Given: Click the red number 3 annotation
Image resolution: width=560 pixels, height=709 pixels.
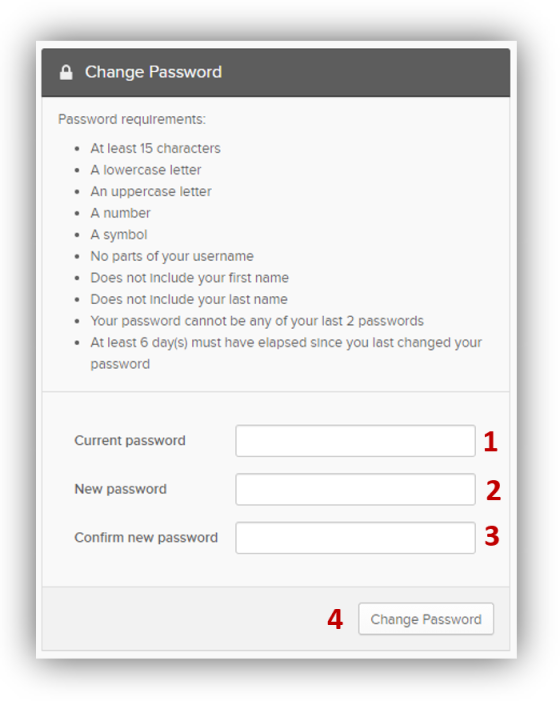Looking at the screenshot, I should coord(492,536).
